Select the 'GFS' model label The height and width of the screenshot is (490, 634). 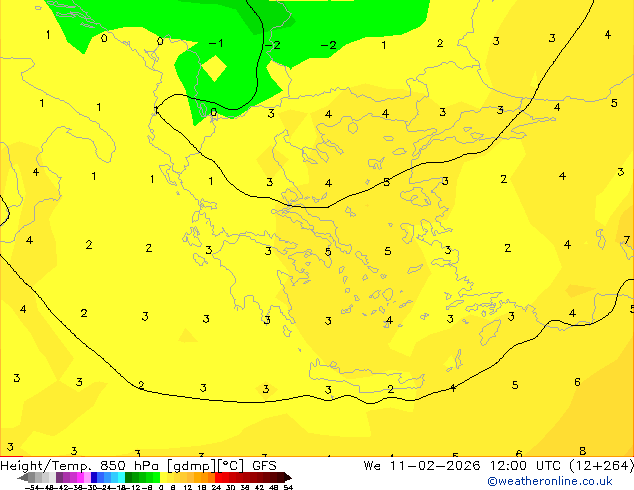(x=264, y=466)
